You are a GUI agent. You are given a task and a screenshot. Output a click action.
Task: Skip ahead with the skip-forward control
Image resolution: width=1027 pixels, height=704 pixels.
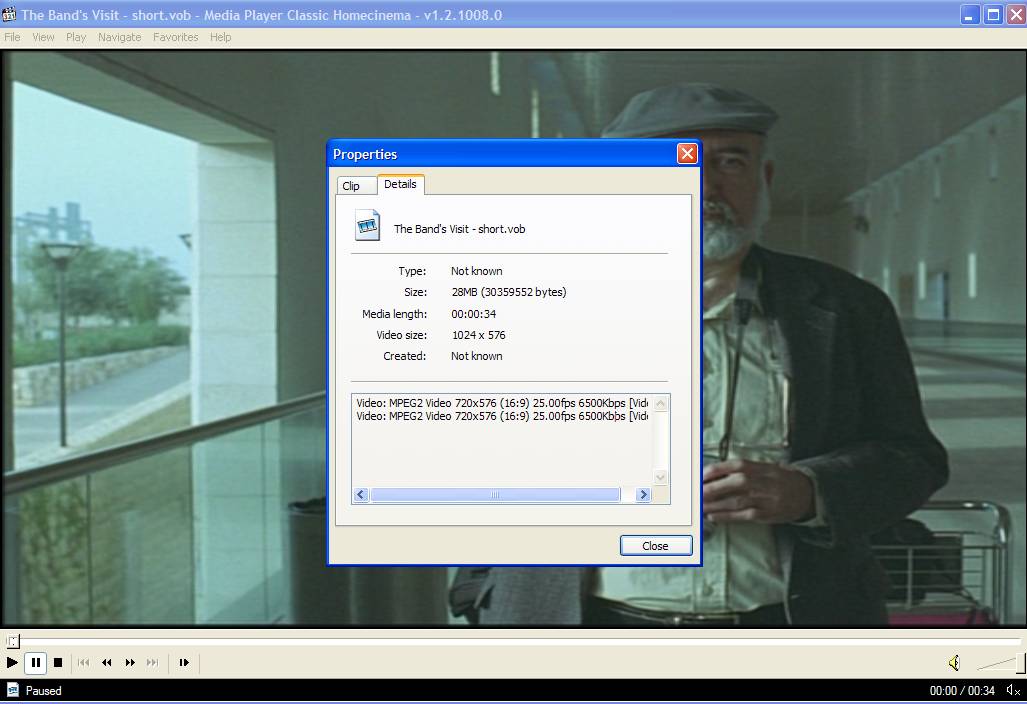click(152, 663)
